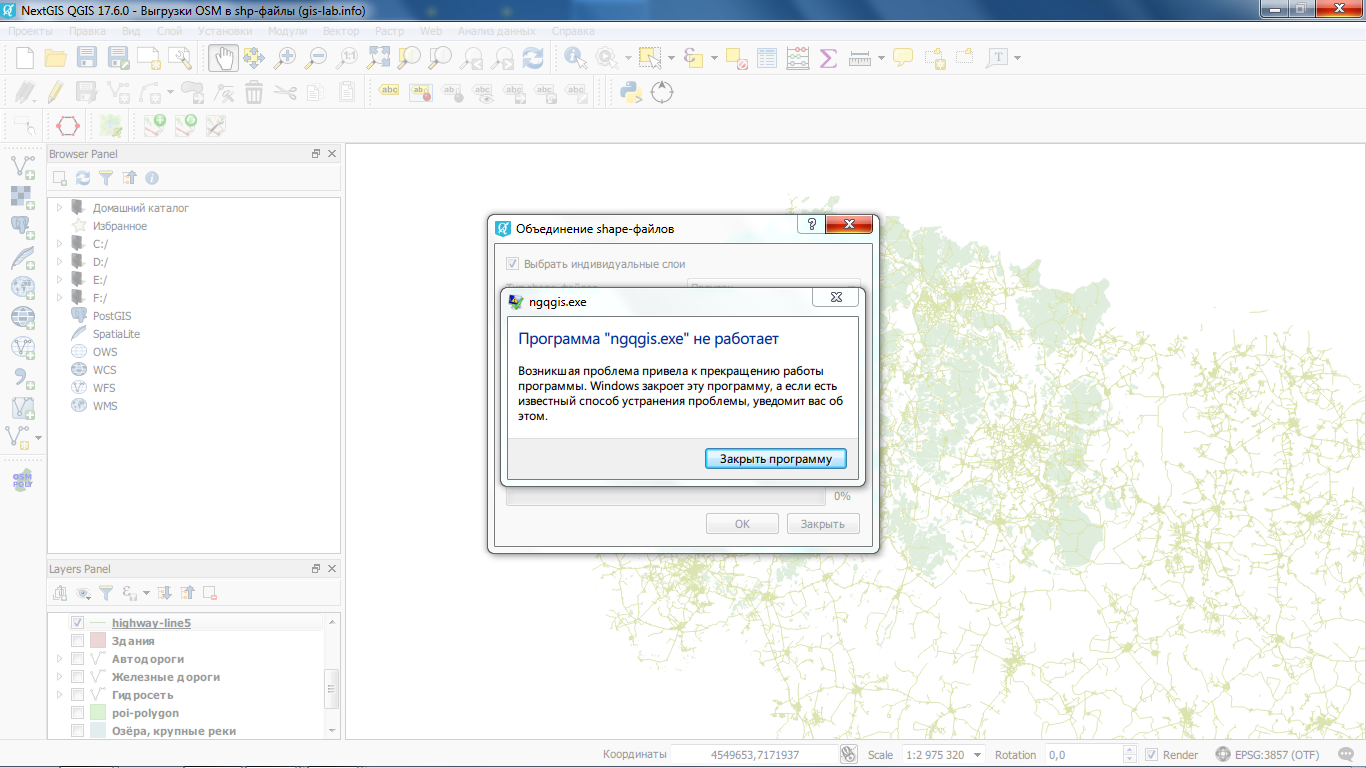Activate the Identify Features tool
The width and height of the screenshot is (1366, 768).
(575, 58)
